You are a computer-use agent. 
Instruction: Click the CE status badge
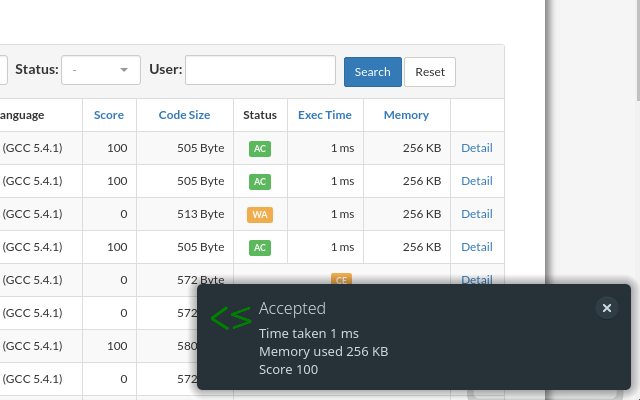coord(341,279)
